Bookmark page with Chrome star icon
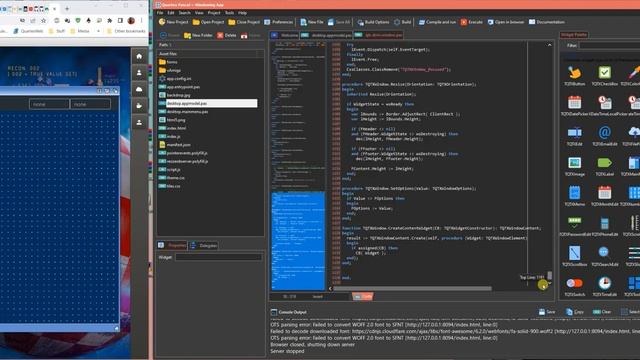This screenshot has height=360, width=640. pos(43,20)
